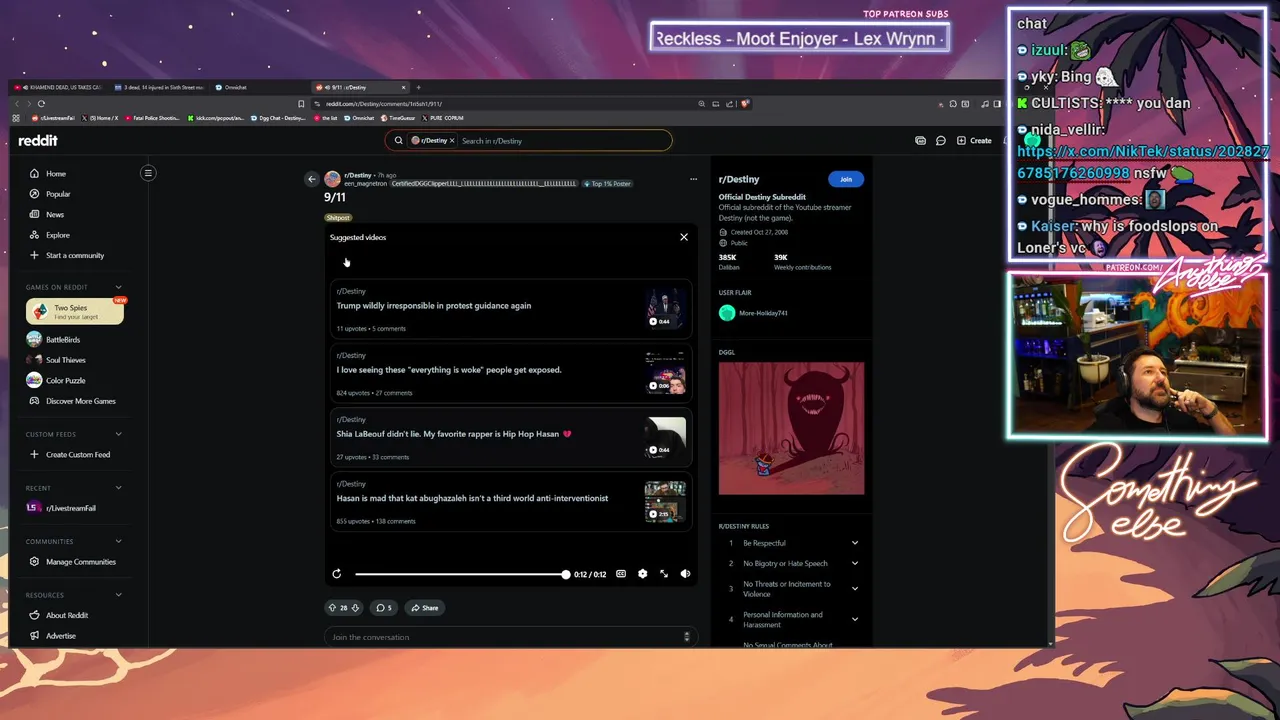Click Start a community

pos(75,255)
